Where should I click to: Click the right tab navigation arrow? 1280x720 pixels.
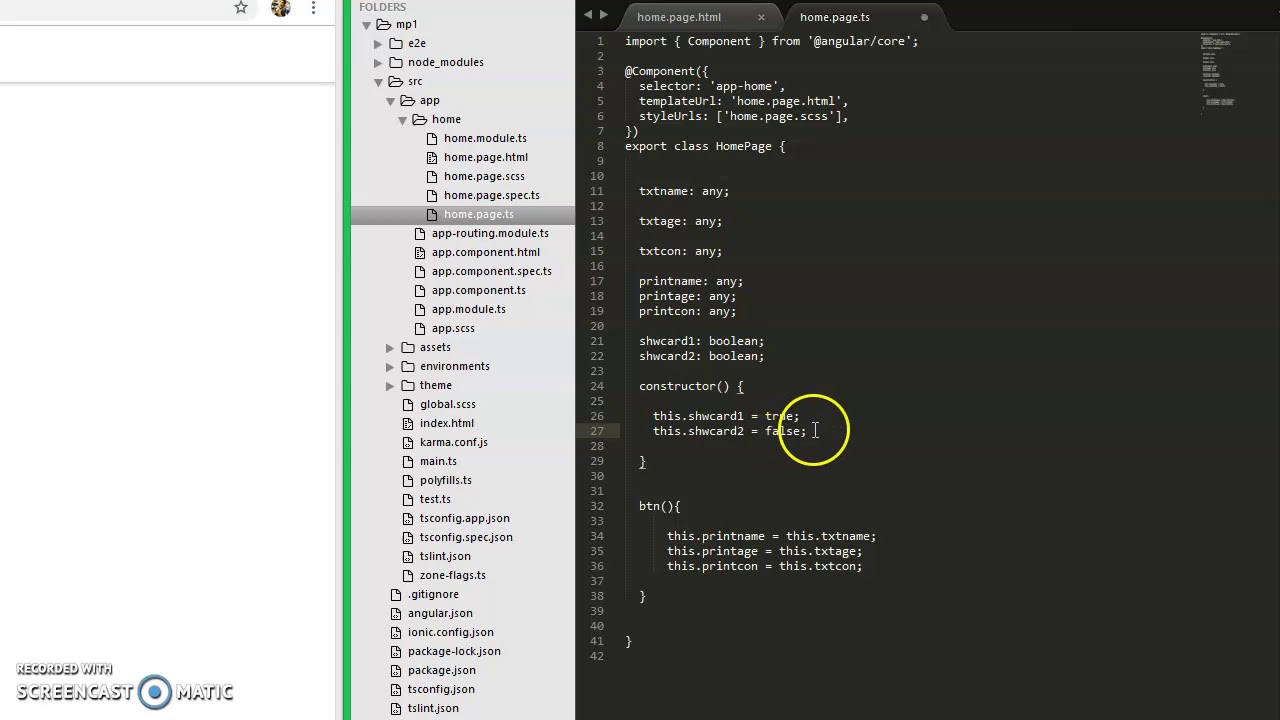tap(603, 15)
